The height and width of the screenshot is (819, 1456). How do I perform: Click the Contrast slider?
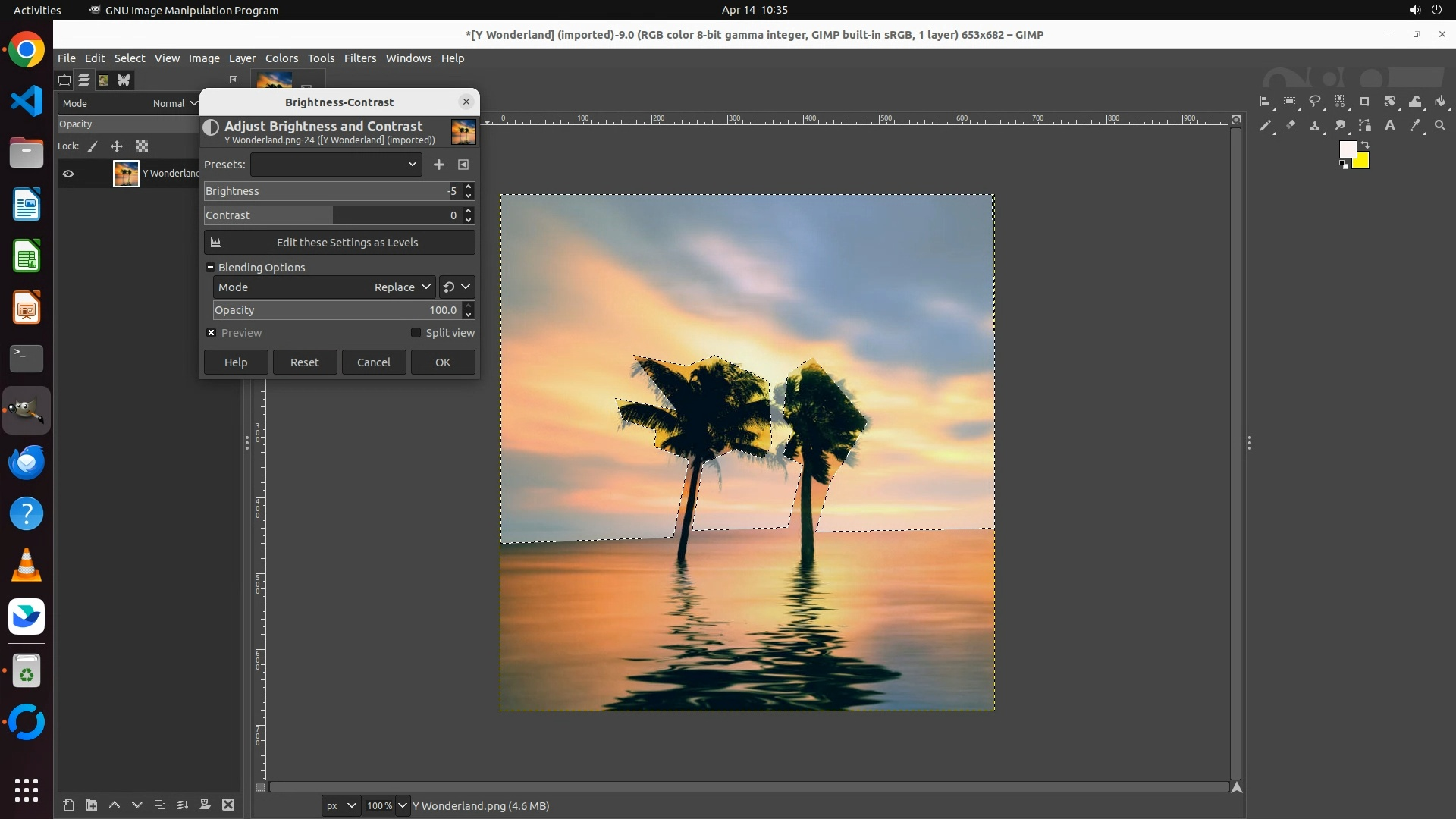click(326, 215)
